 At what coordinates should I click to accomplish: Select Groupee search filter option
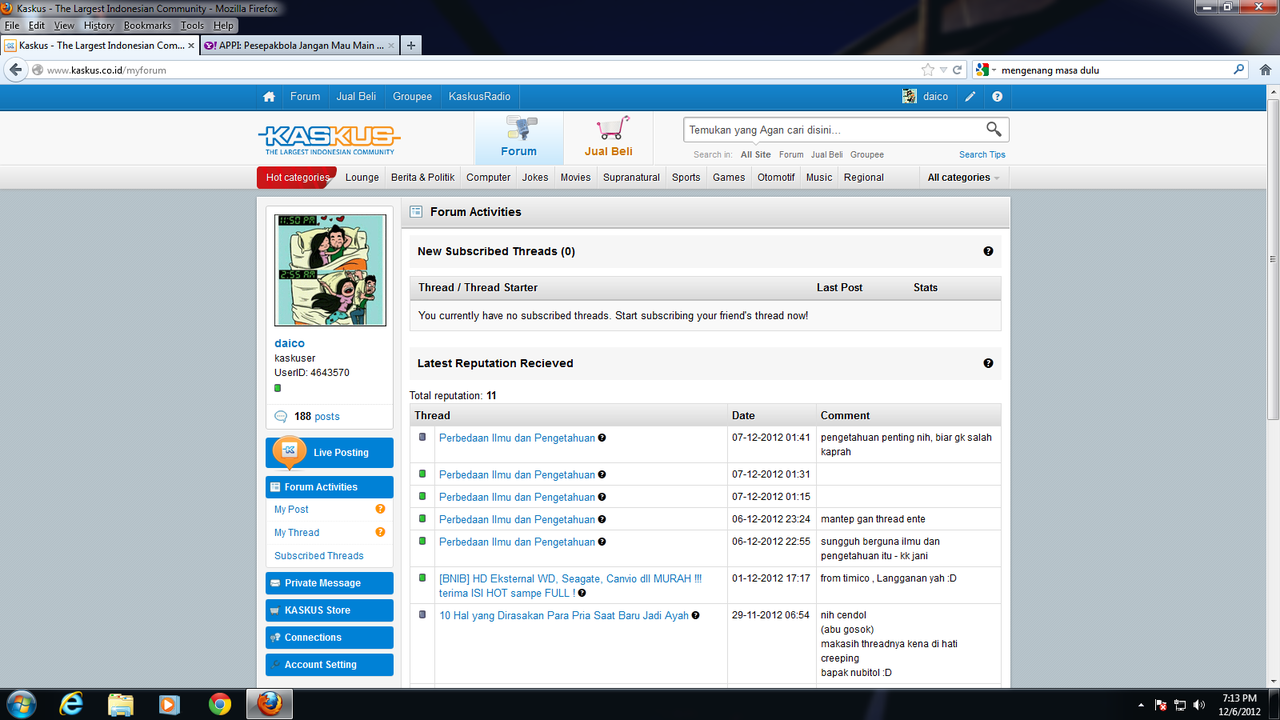867,155
